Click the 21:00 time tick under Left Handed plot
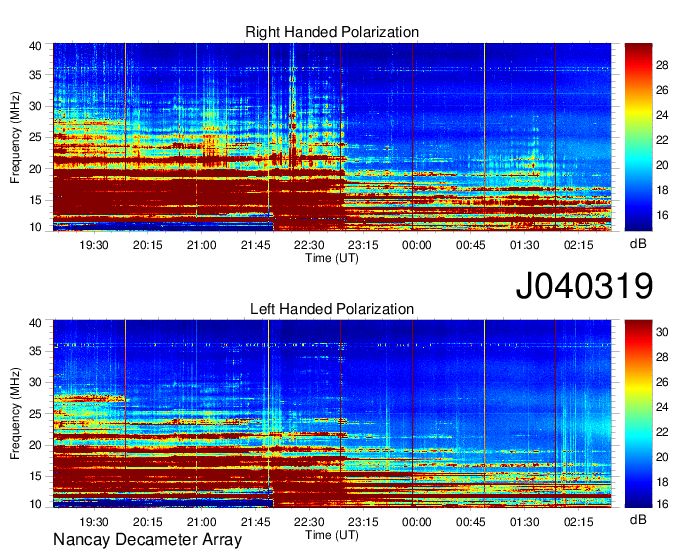The image size is (680, 552). click(x=201, y=522)
